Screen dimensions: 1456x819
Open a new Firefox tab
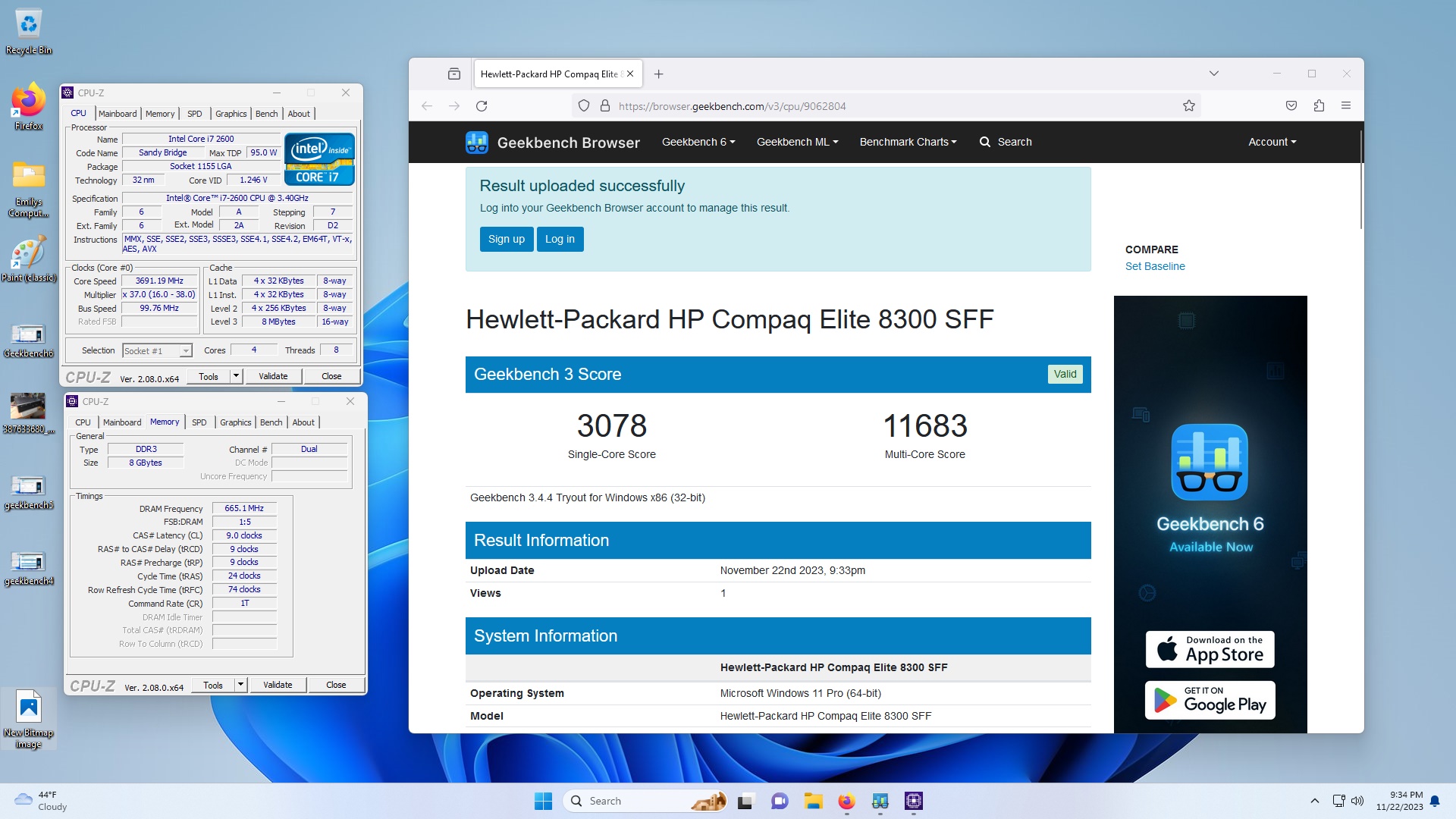[659, 74]
